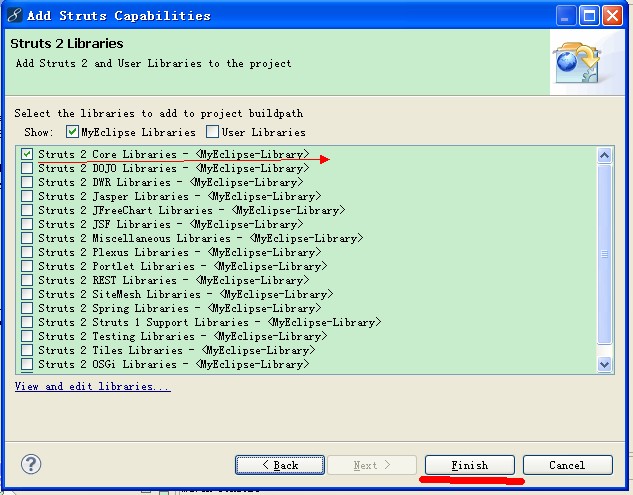Check Struts 2 Struts 1 Support checkbox

point(27,322)
